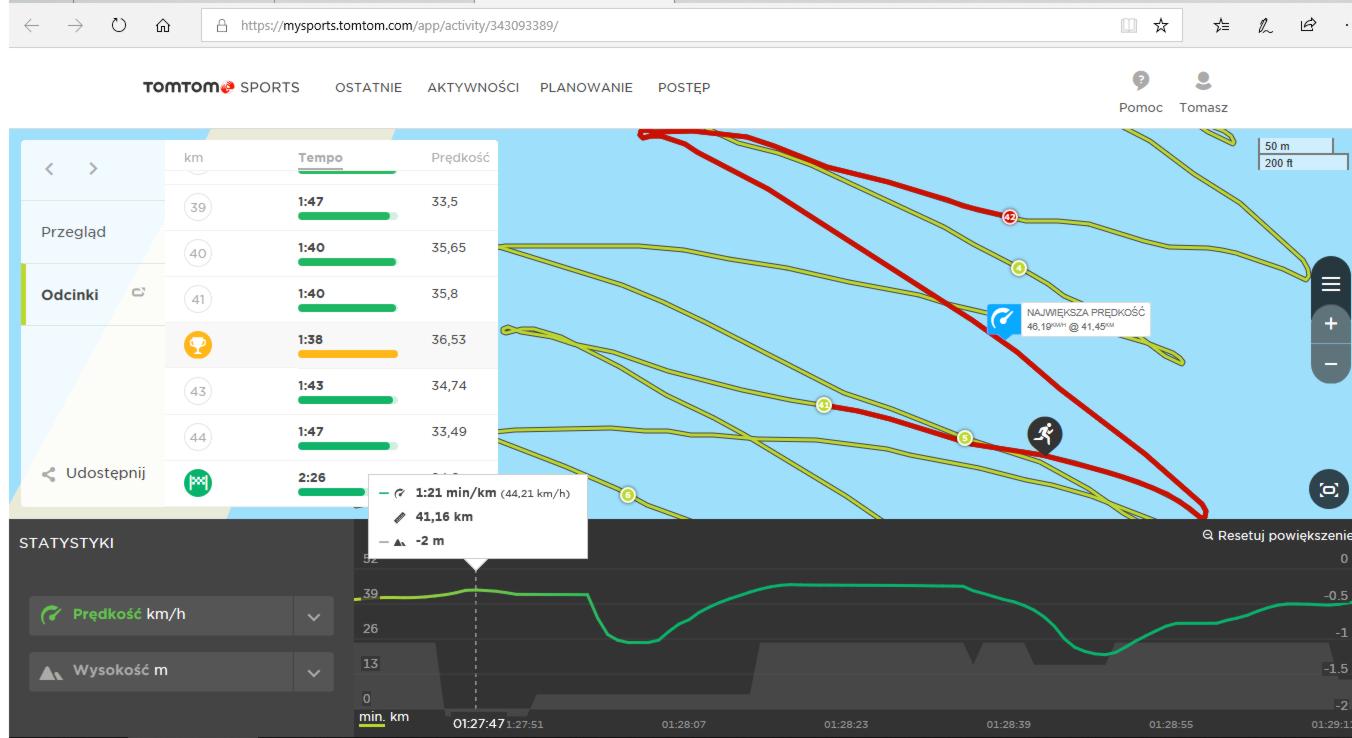
Task: Click the yellow marker 4 on map
Action: click(1019, 267)
